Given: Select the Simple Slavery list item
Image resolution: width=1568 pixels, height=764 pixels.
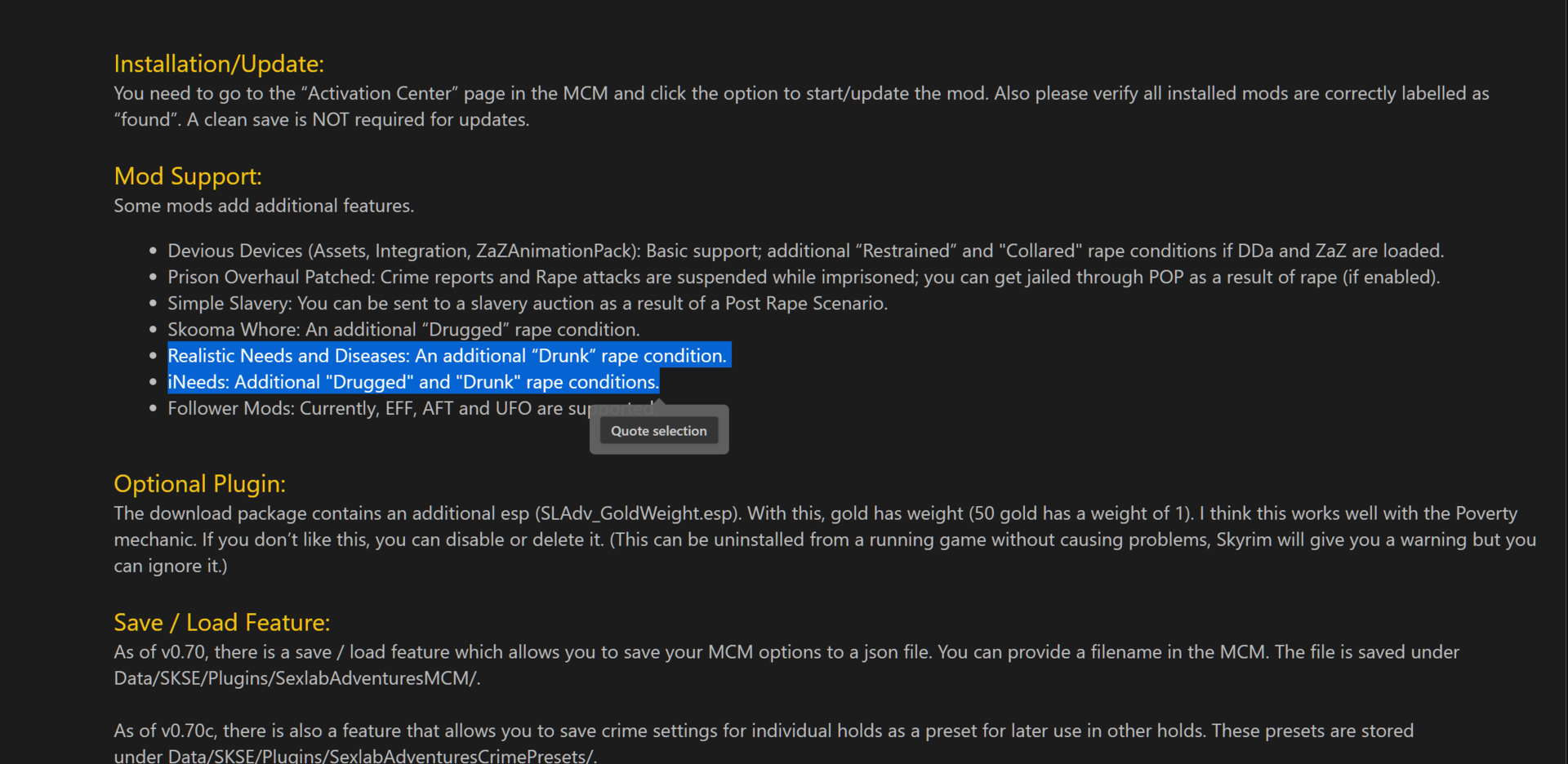Looking at the screenshot, I should [x=528, y=304].
